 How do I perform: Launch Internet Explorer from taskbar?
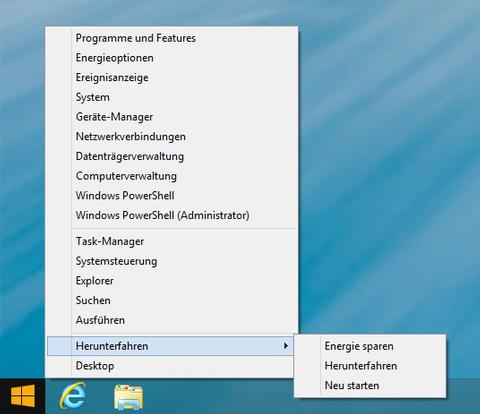(x=73, y=396)
